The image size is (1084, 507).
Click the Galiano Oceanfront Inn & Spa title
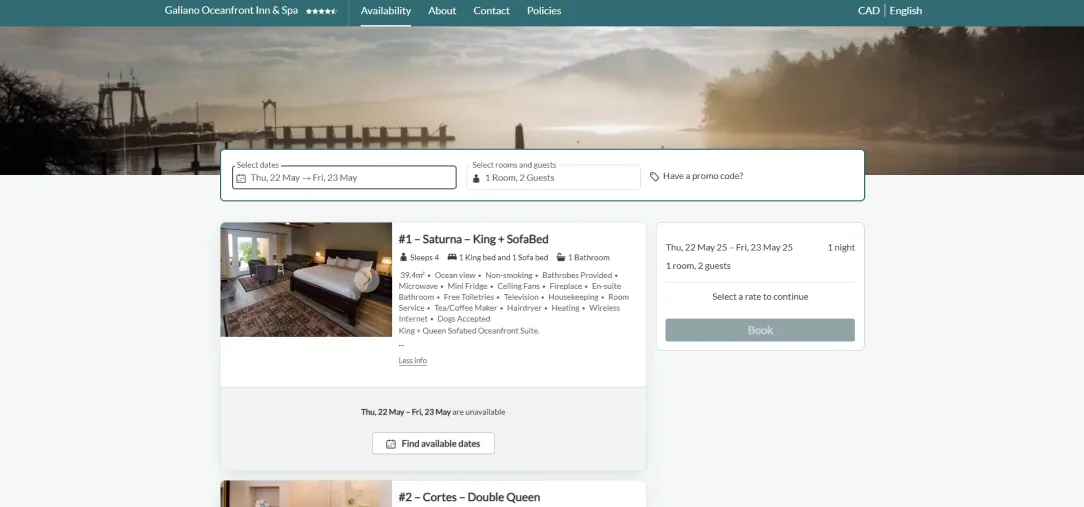231,10
